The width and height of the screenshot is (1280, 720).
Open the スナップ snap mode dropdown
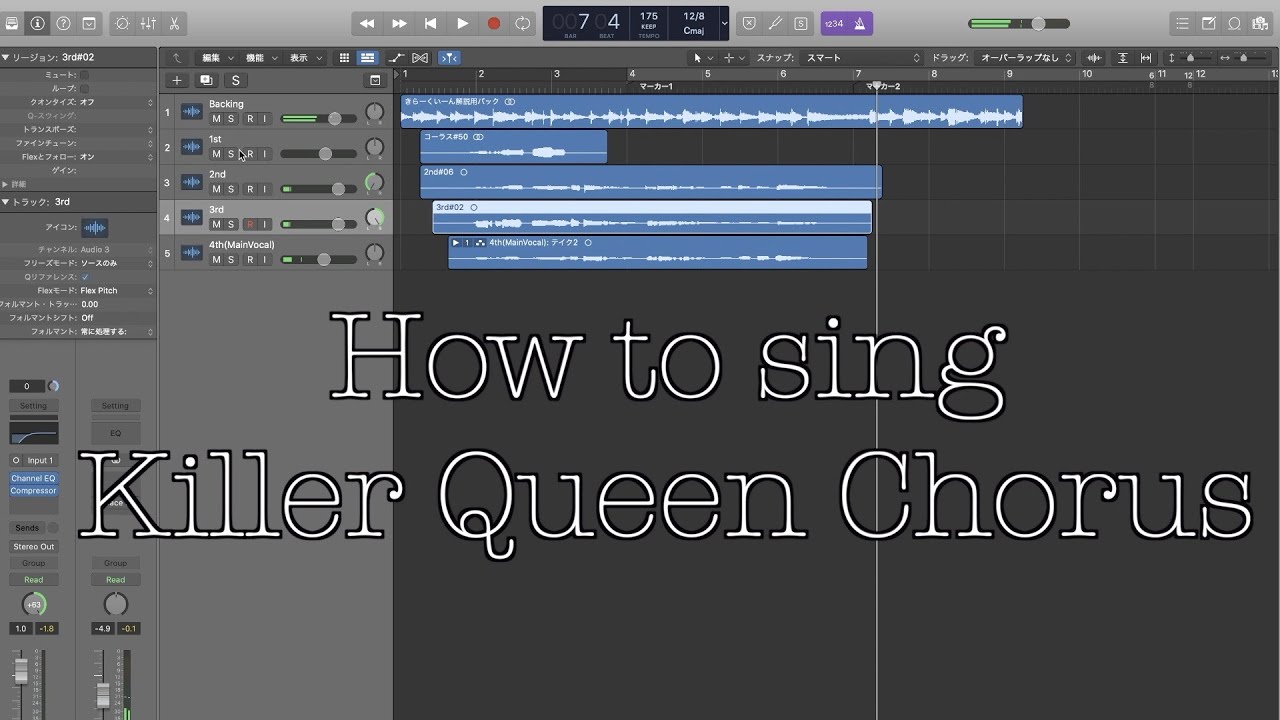tap(863, 58)
